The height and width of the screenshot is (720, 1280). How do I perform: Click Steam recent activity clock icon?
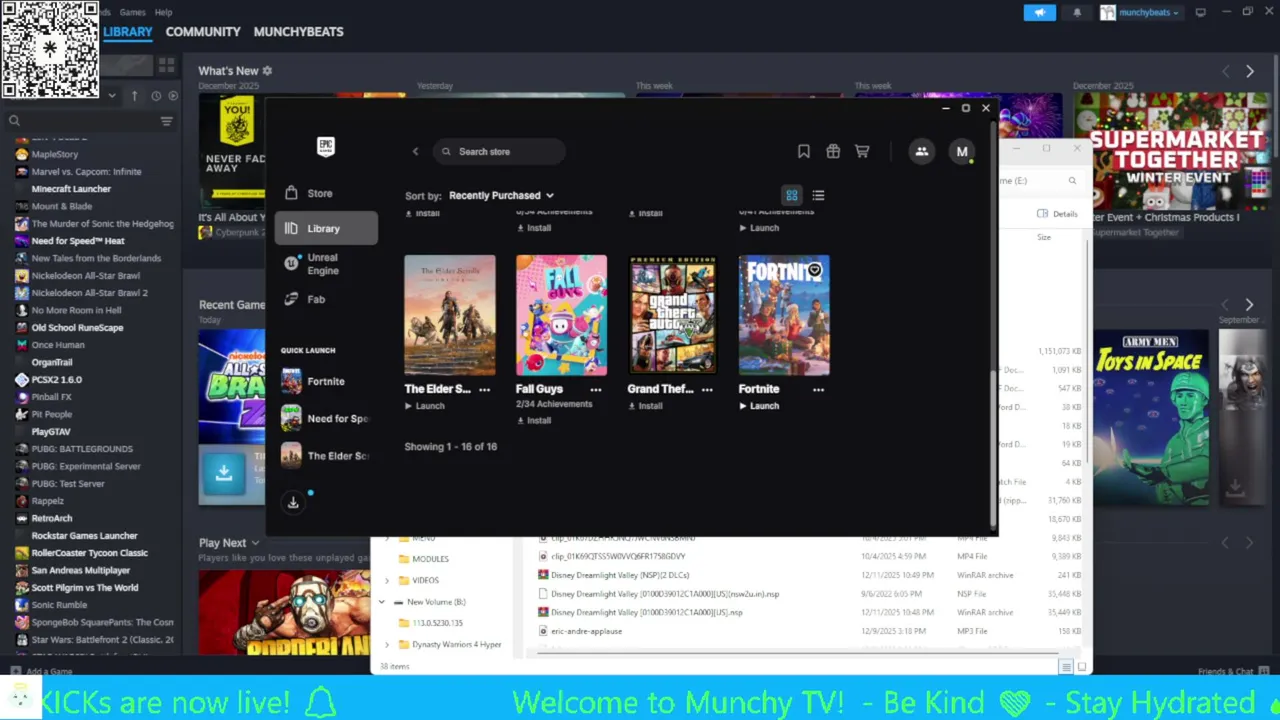[156, 96]
